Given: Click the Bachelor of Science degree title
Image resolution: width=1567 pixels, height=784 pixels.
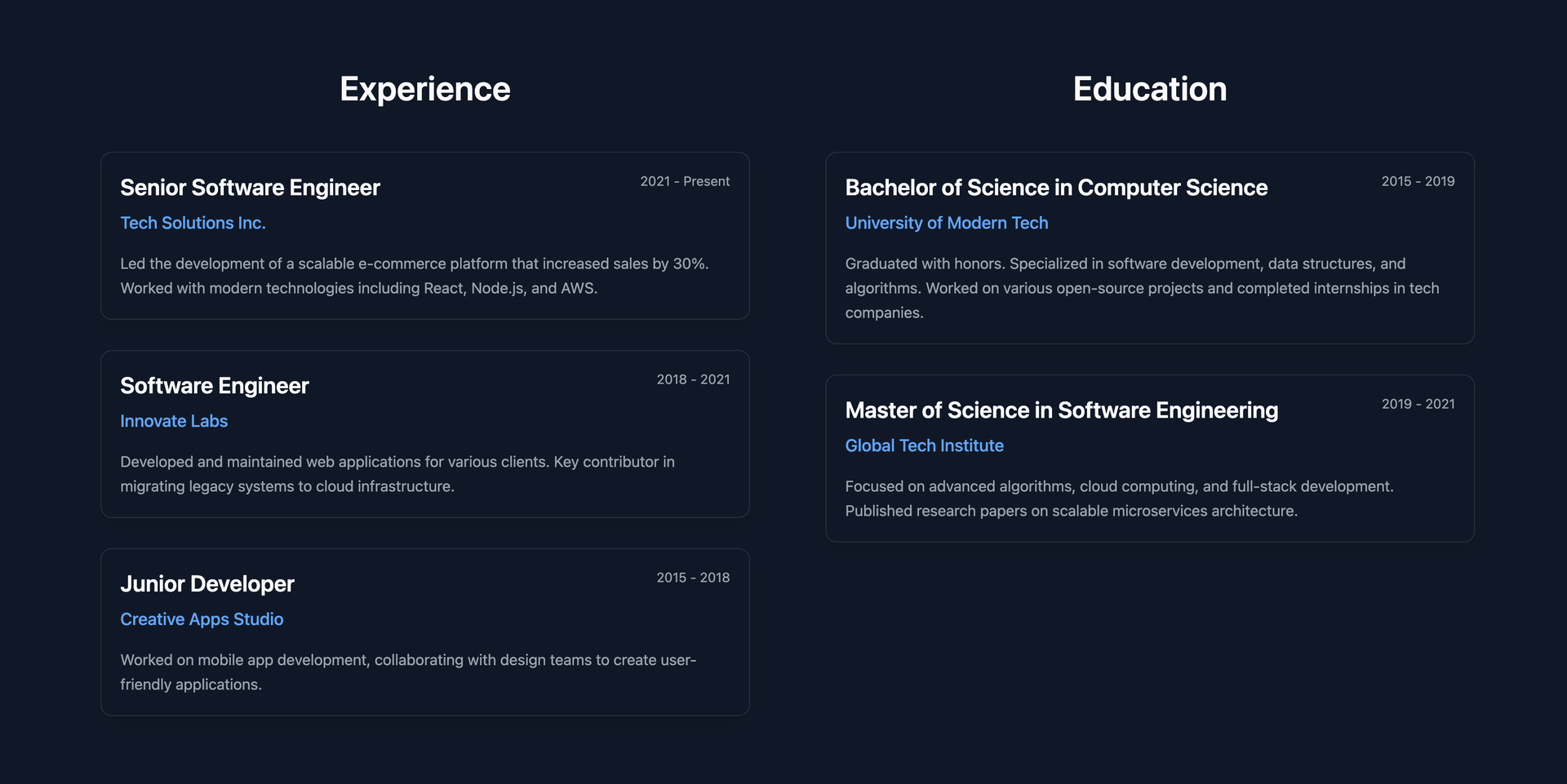Looking at the screenshot, I should click(x=1056, y=188).
